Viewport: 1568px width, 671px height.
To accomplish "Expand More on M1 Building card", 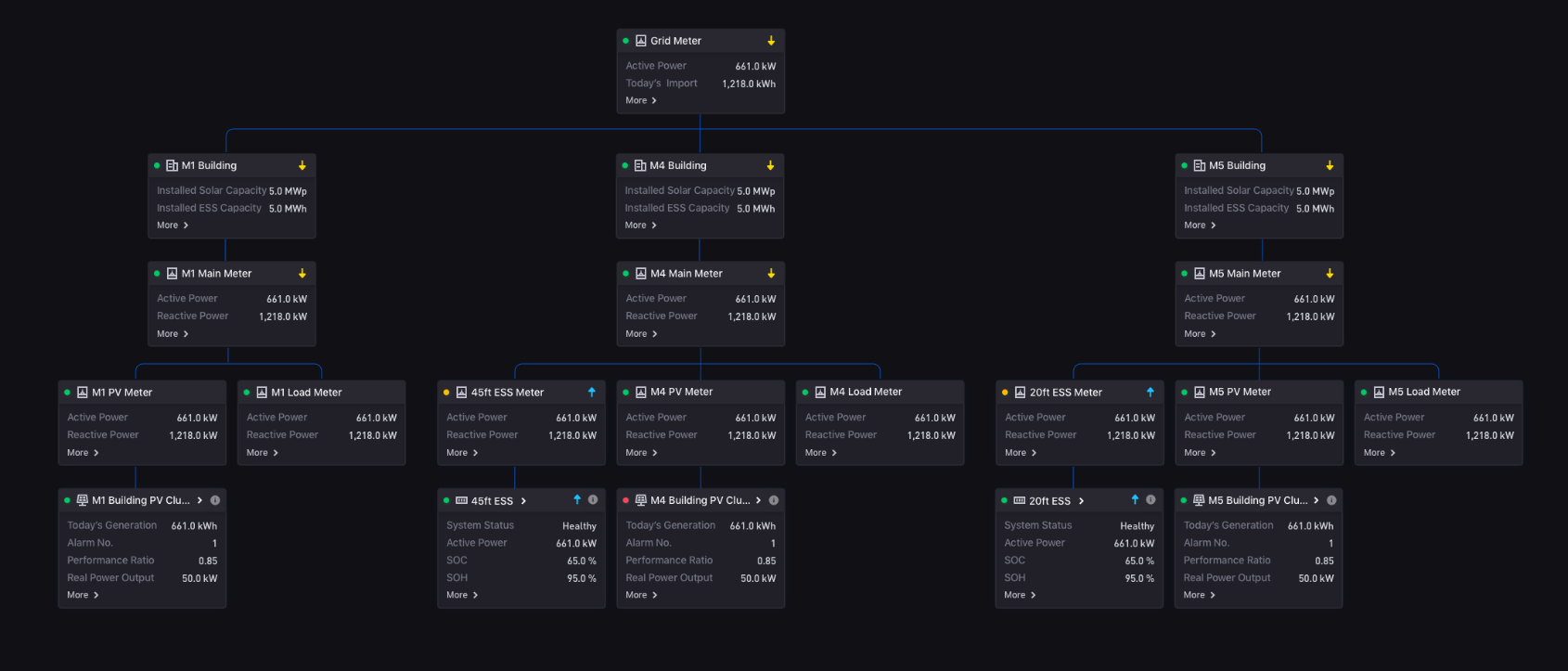I will pyautogui.click(x=173, y=226).
